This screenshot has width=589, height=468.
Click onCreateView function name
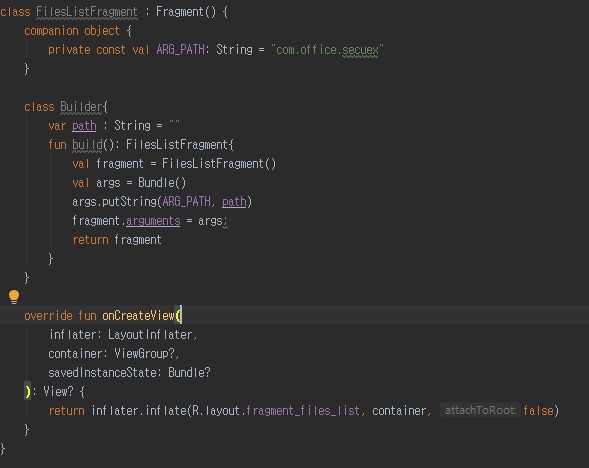138,316
